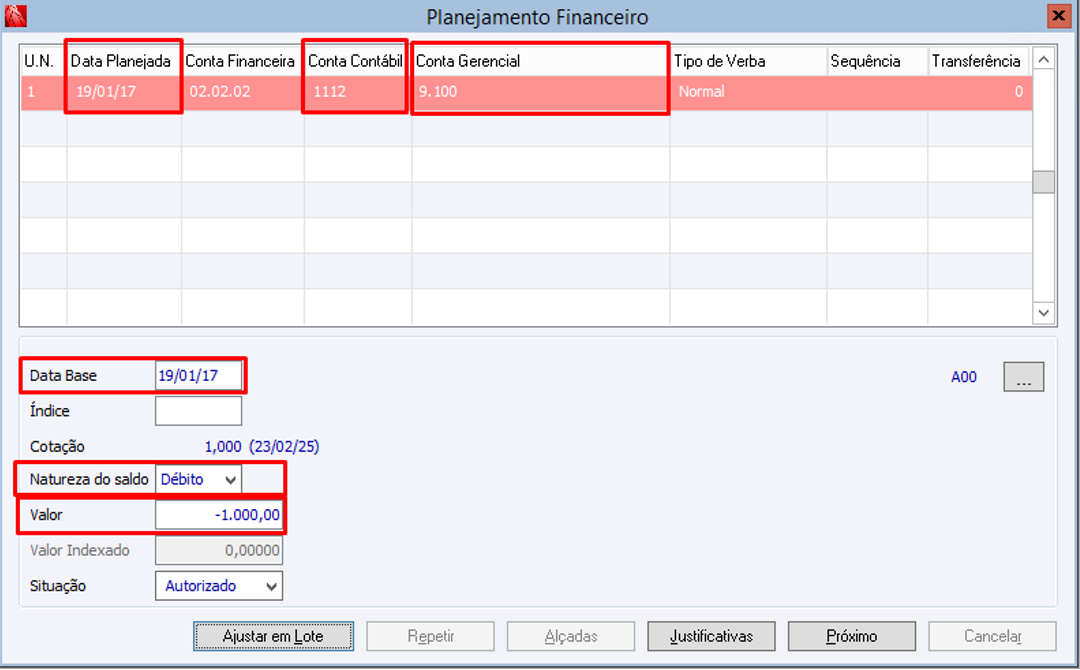The image size is (1080, 670).
Task: Click the Data Planejada column header
Action: coord(123,61)
